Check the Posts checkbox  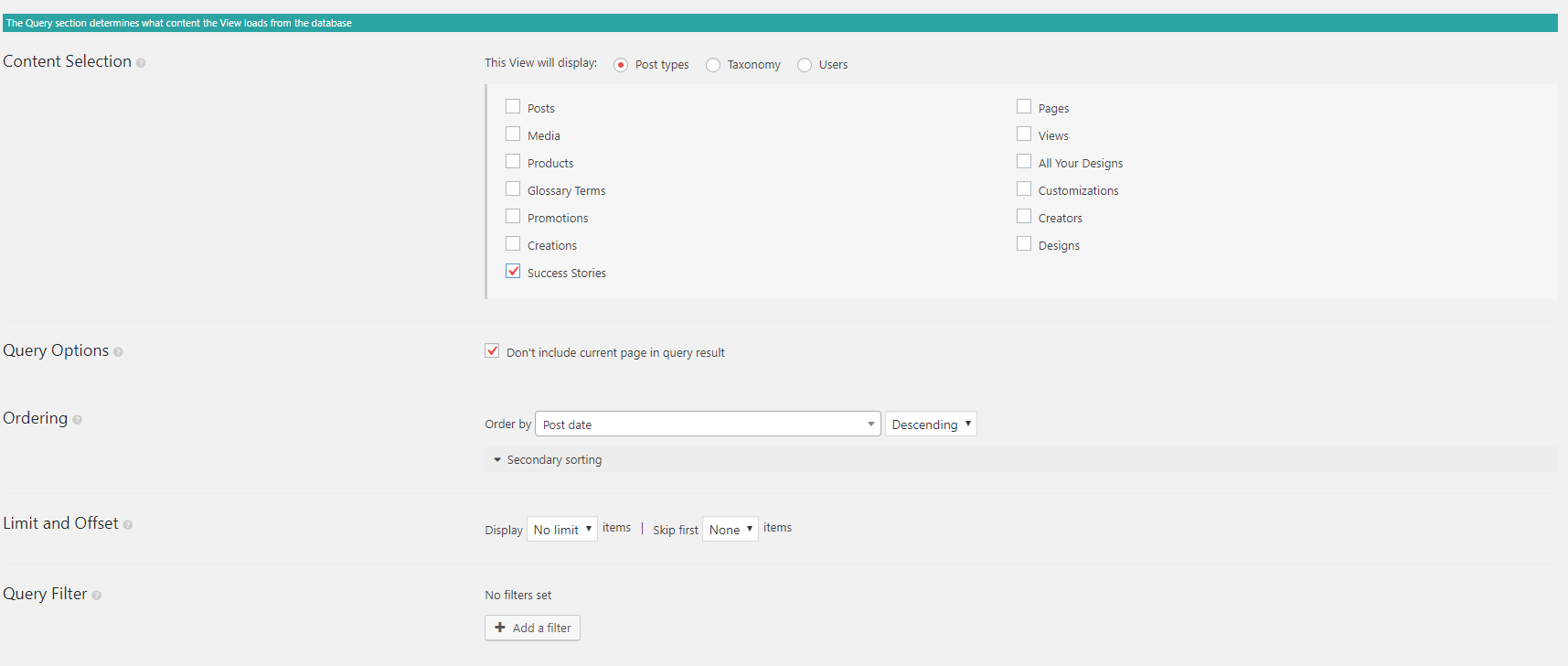[x=513, y=107]
